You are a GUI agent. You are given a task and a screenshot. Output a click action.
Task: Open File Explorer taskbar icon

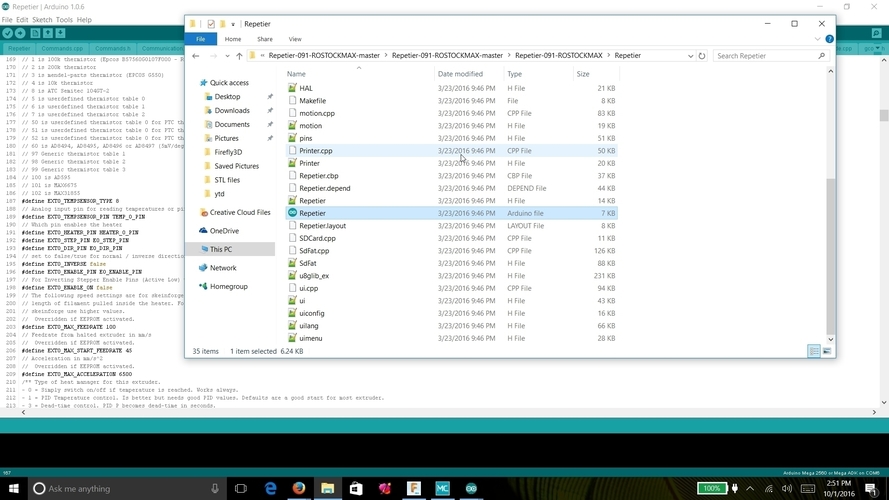coord(328,488)
